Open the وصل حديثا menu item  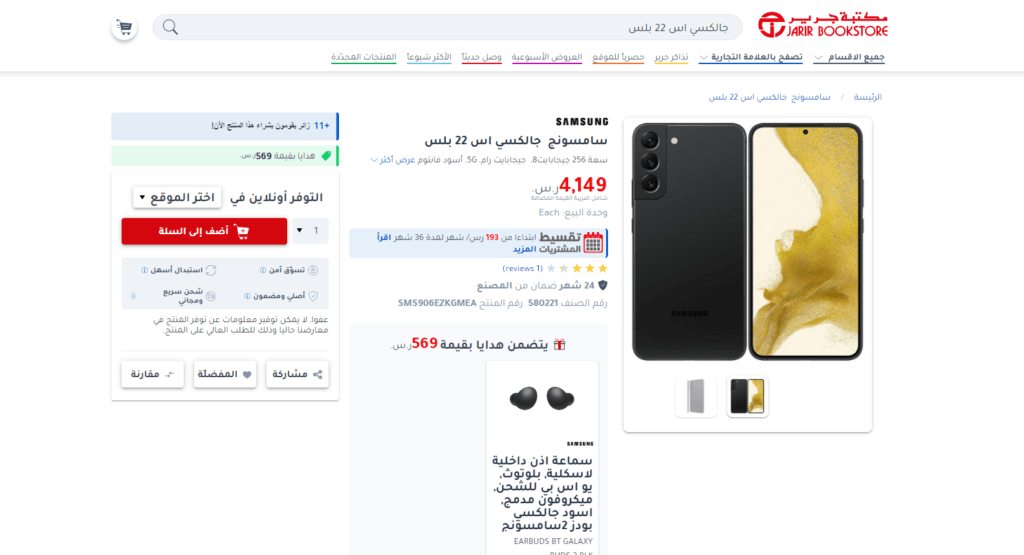point(481,57)
